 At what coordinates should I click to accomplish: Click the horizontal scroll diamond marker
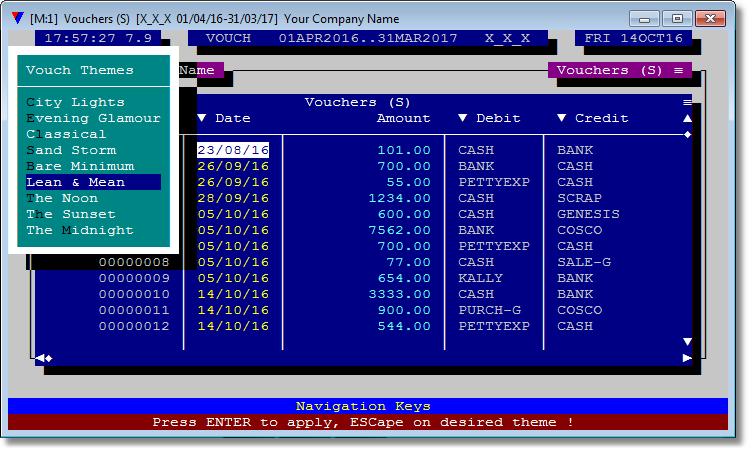tap(49, 358)
